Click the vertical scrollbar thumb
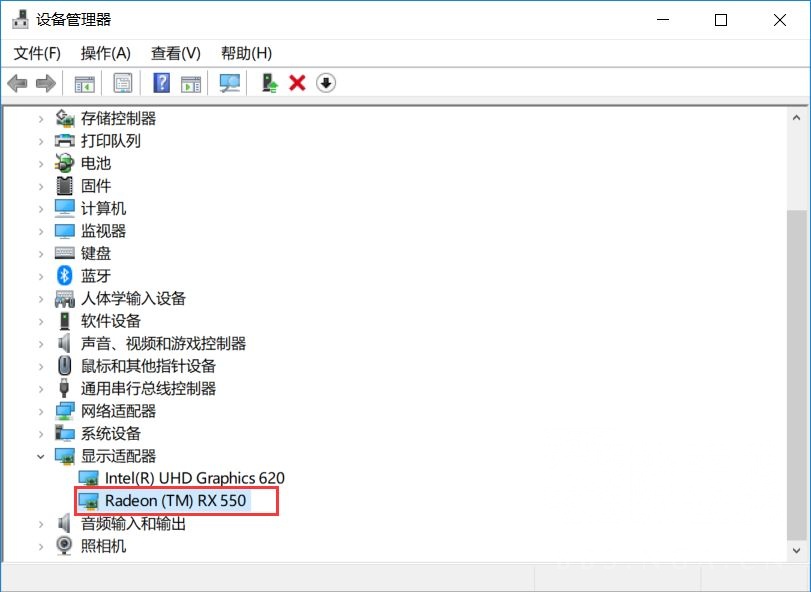Screen dimensions: 811x592 797,374
